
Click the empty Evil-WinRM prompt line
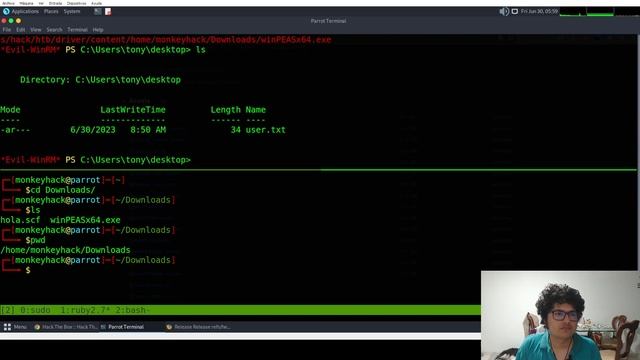[96, 160]
